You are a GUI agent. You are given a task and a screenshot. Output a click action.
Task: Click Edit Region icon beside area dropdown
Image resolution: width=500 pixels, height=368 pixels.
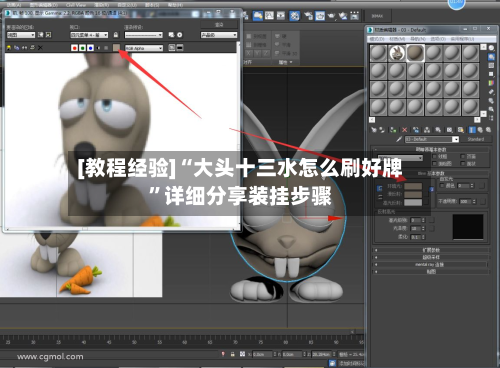coord(41,35)
